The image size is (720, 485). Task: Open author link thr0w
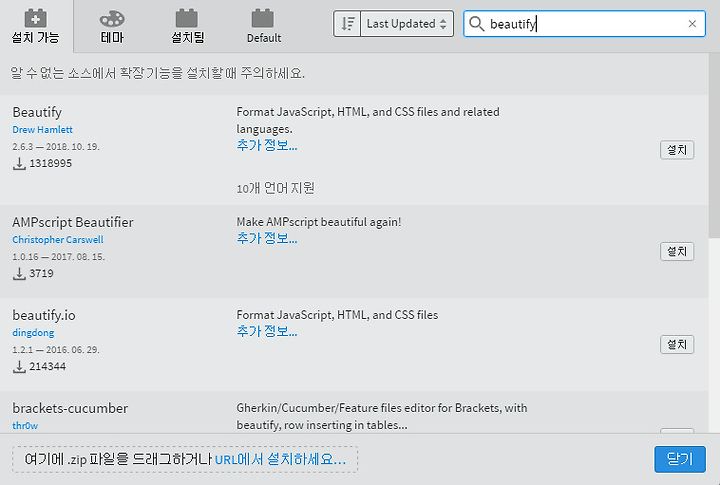(x=25, y=426)
